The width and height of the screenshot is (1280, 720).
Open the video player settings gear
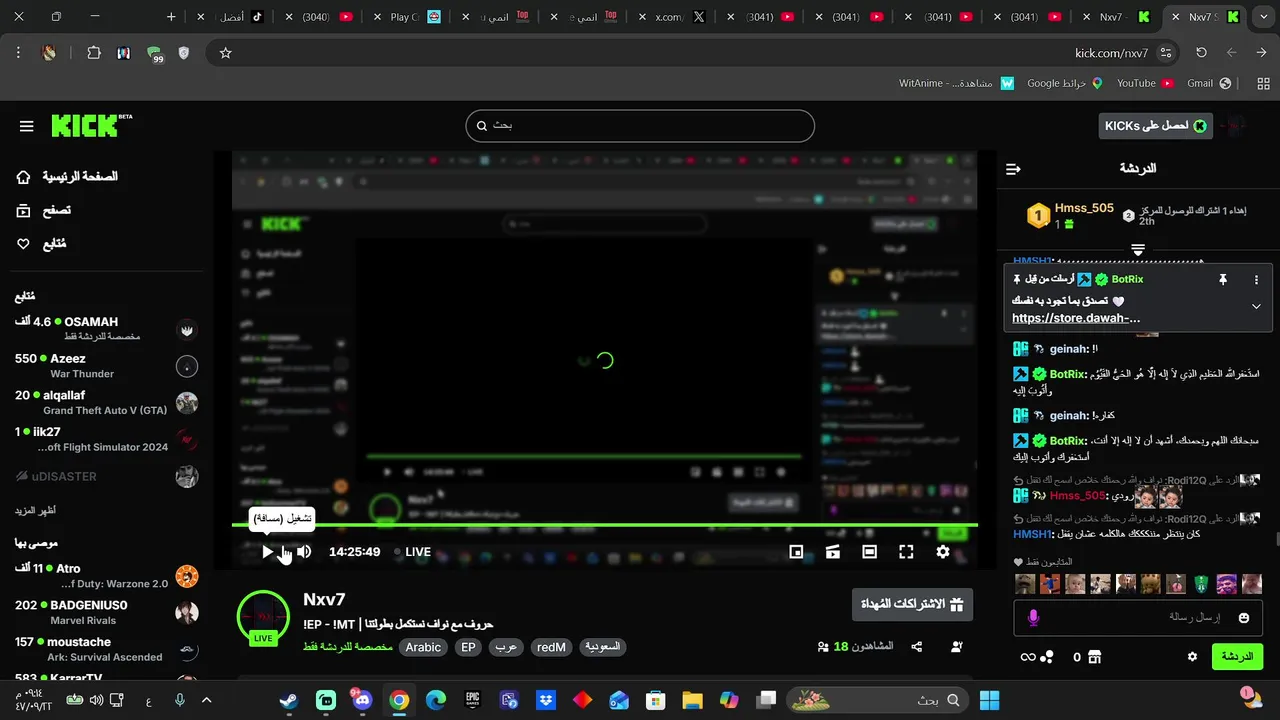[x=943, y=551]
